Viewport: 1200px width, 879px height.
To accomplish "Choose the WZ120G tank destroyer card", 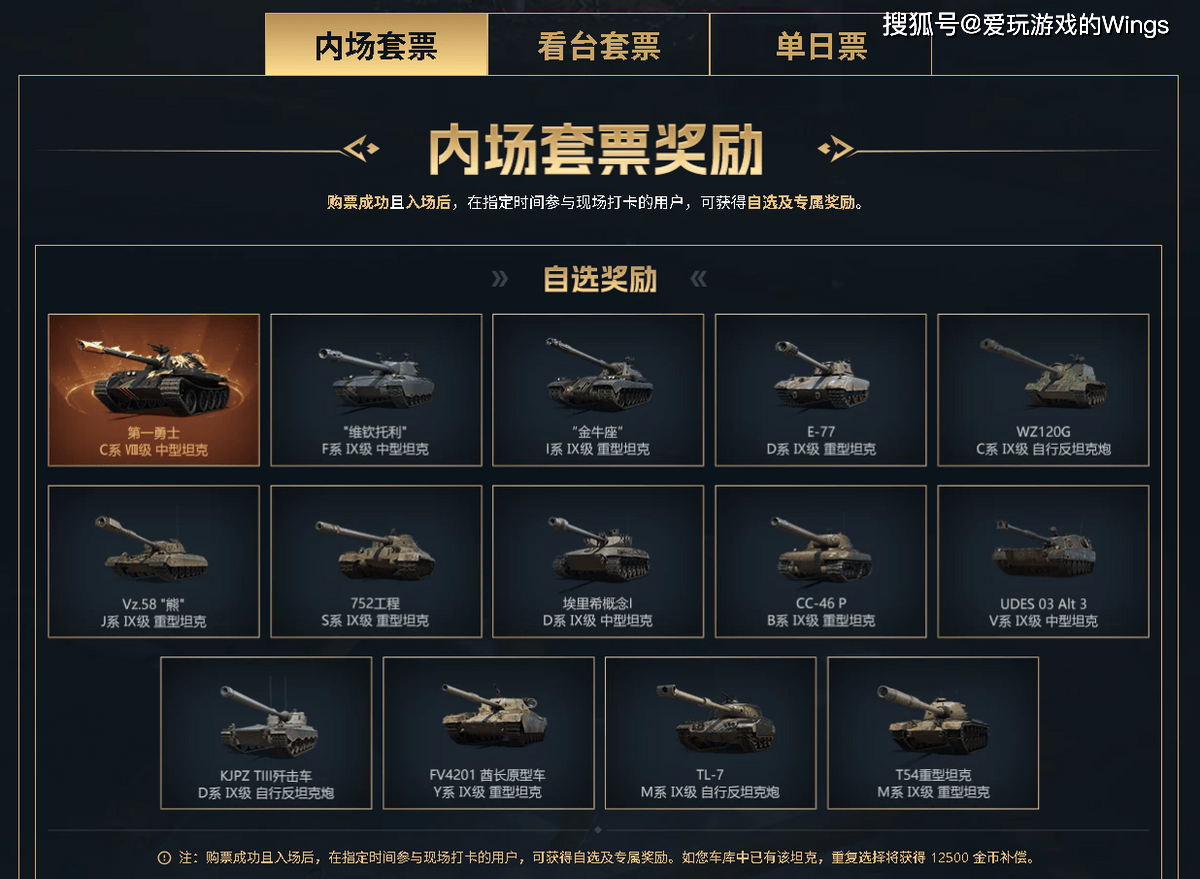I will pos(1043,390).
